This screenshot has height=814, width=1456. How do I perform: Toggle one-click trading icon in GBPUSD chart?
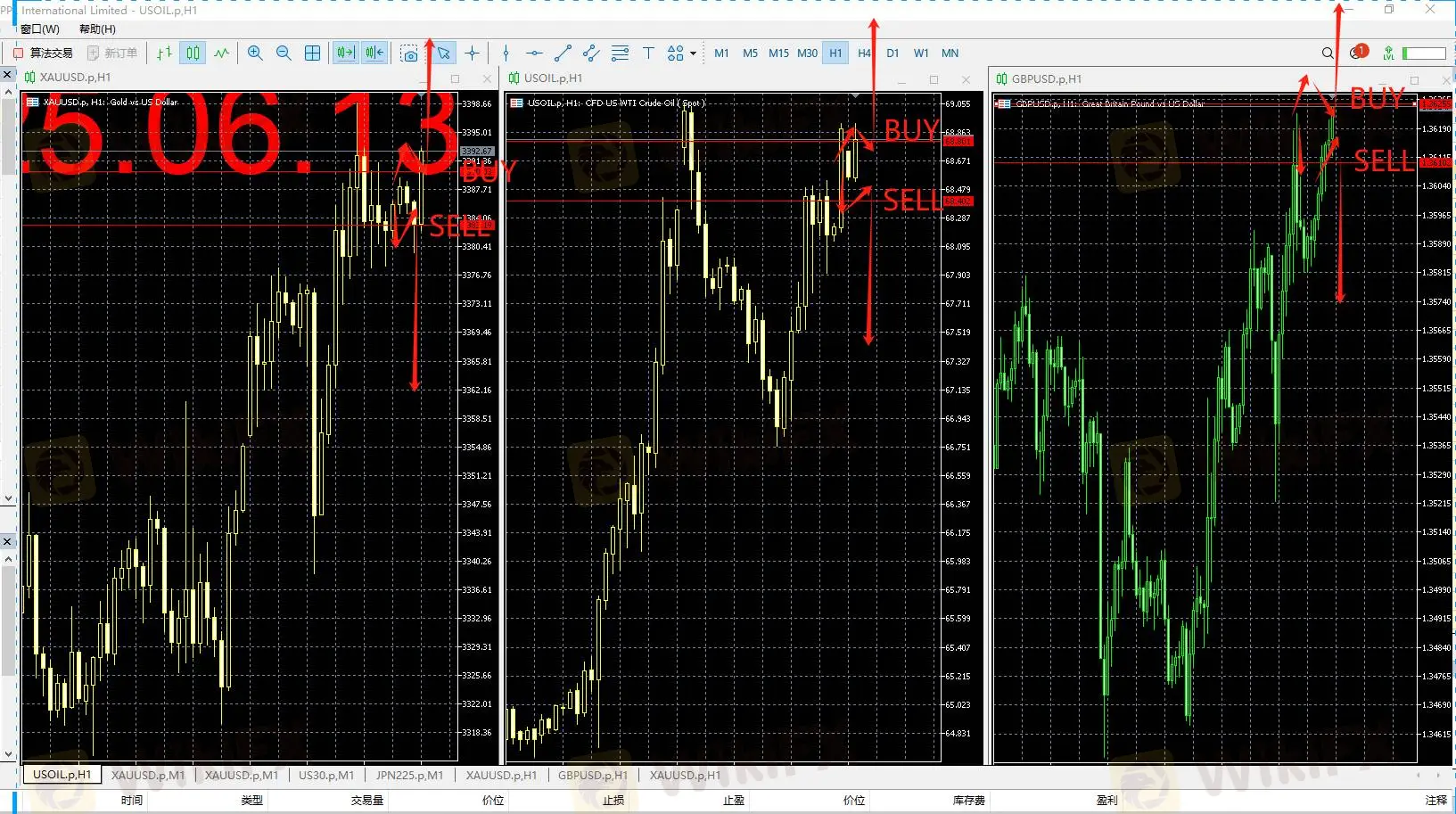point(1003,104)
